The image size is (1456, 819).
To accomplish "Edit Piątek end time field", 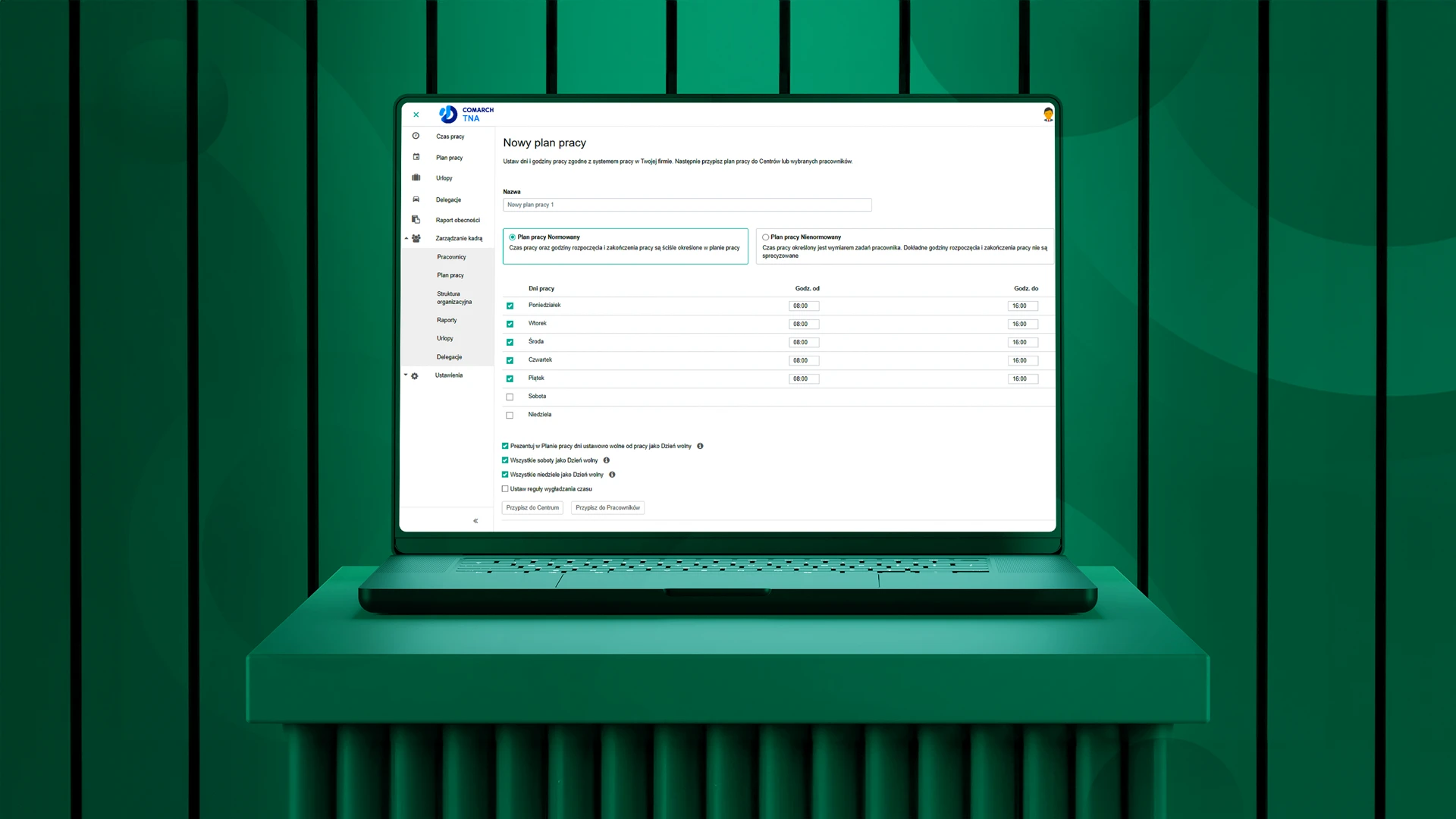I will pos(1023,379).
